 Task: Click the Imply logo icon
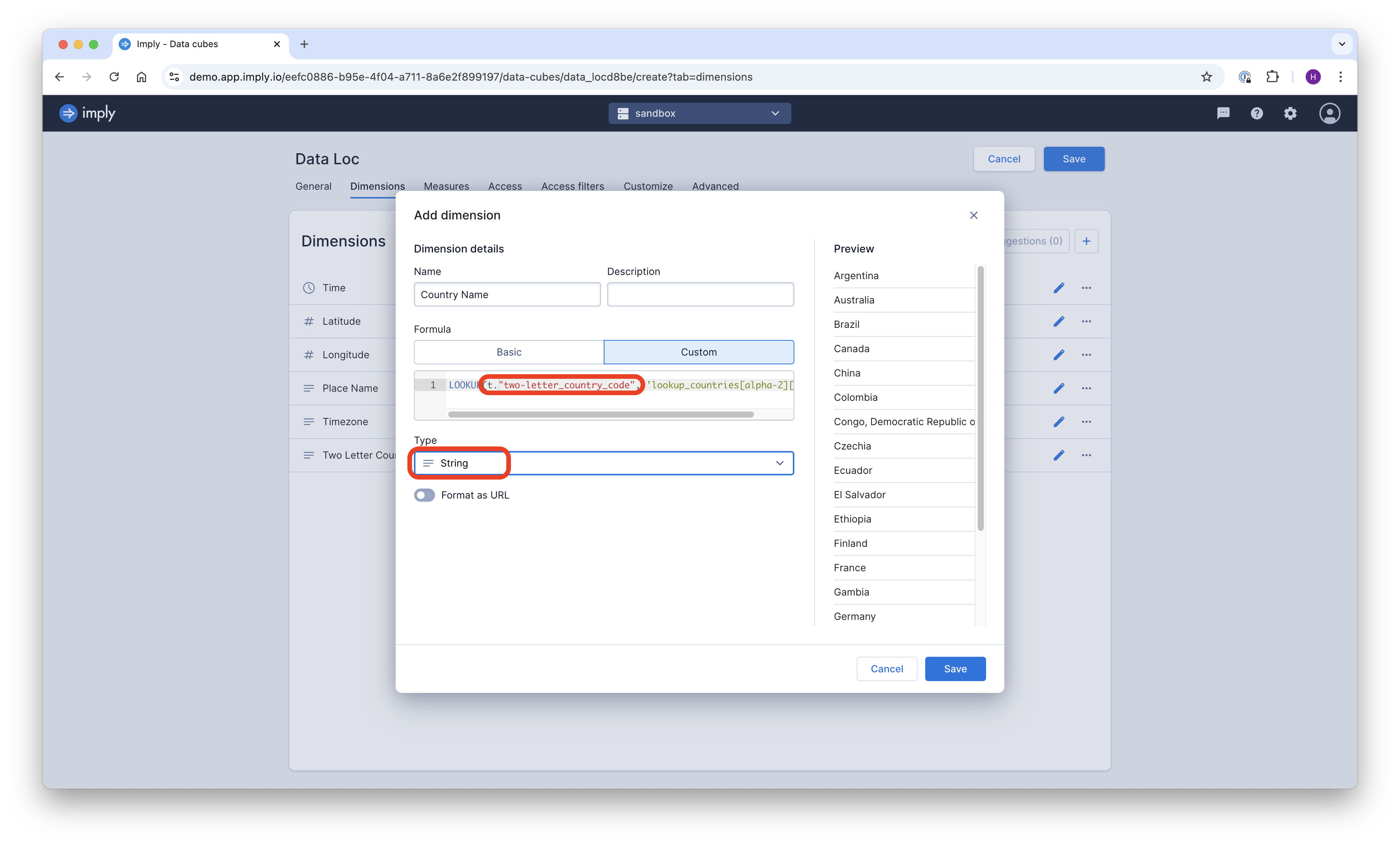pos(68,113)
